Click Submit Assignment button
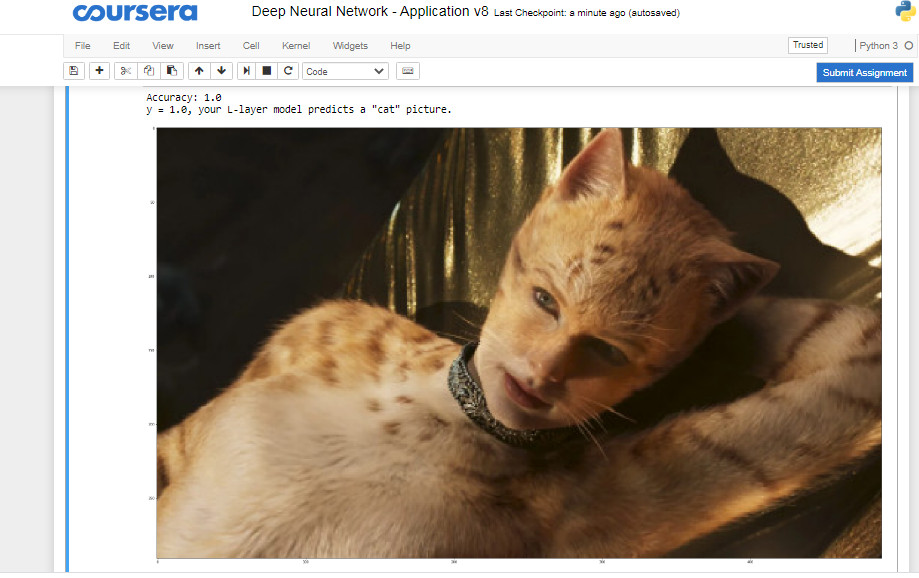Viewport: 919px width, 578px height. pos(864,73)
